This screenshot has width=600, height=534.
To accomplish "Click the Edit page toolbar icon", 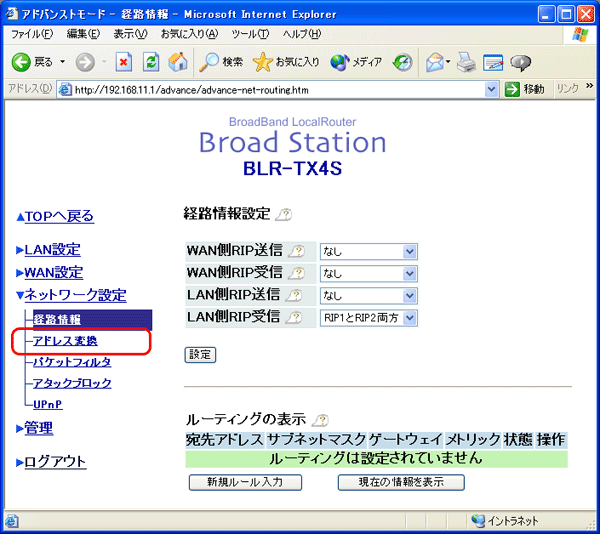I will [493, 62].
